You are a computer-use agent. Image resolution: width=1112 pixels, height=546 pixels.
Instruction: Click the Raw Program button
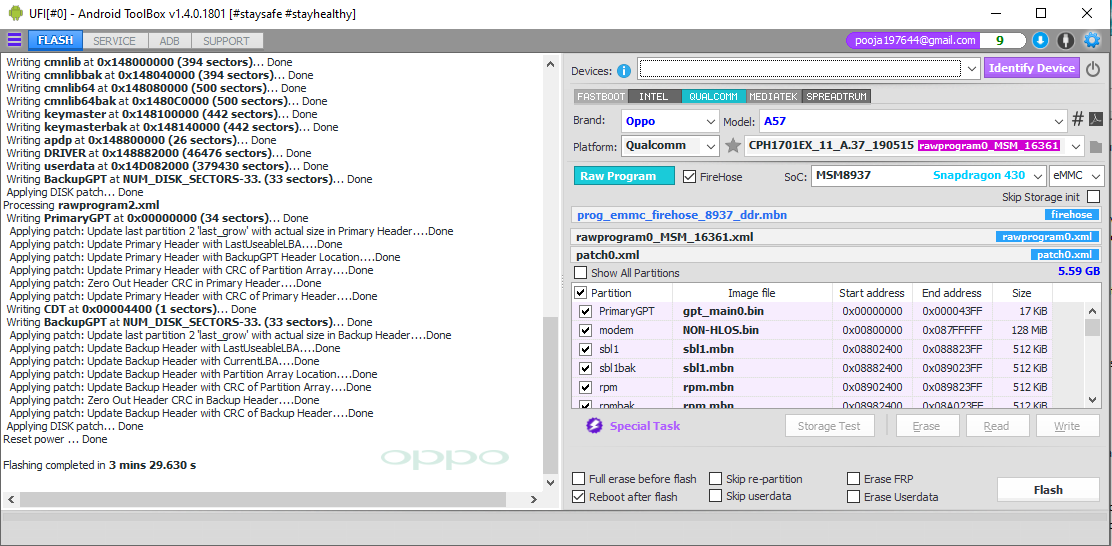click(624, 176)
